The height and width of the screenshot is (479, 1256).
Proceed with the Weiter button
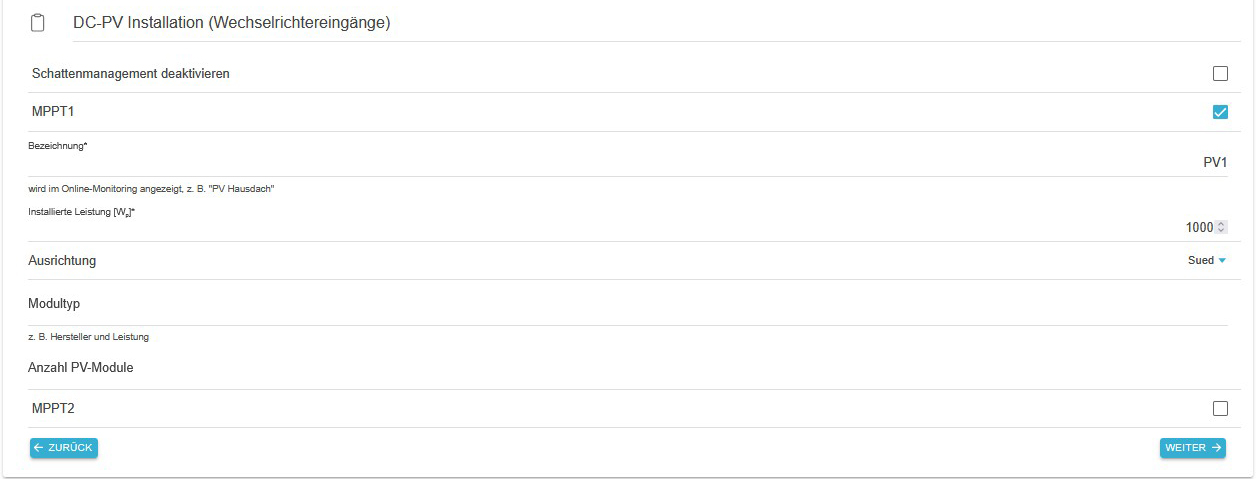point(1192,448)
